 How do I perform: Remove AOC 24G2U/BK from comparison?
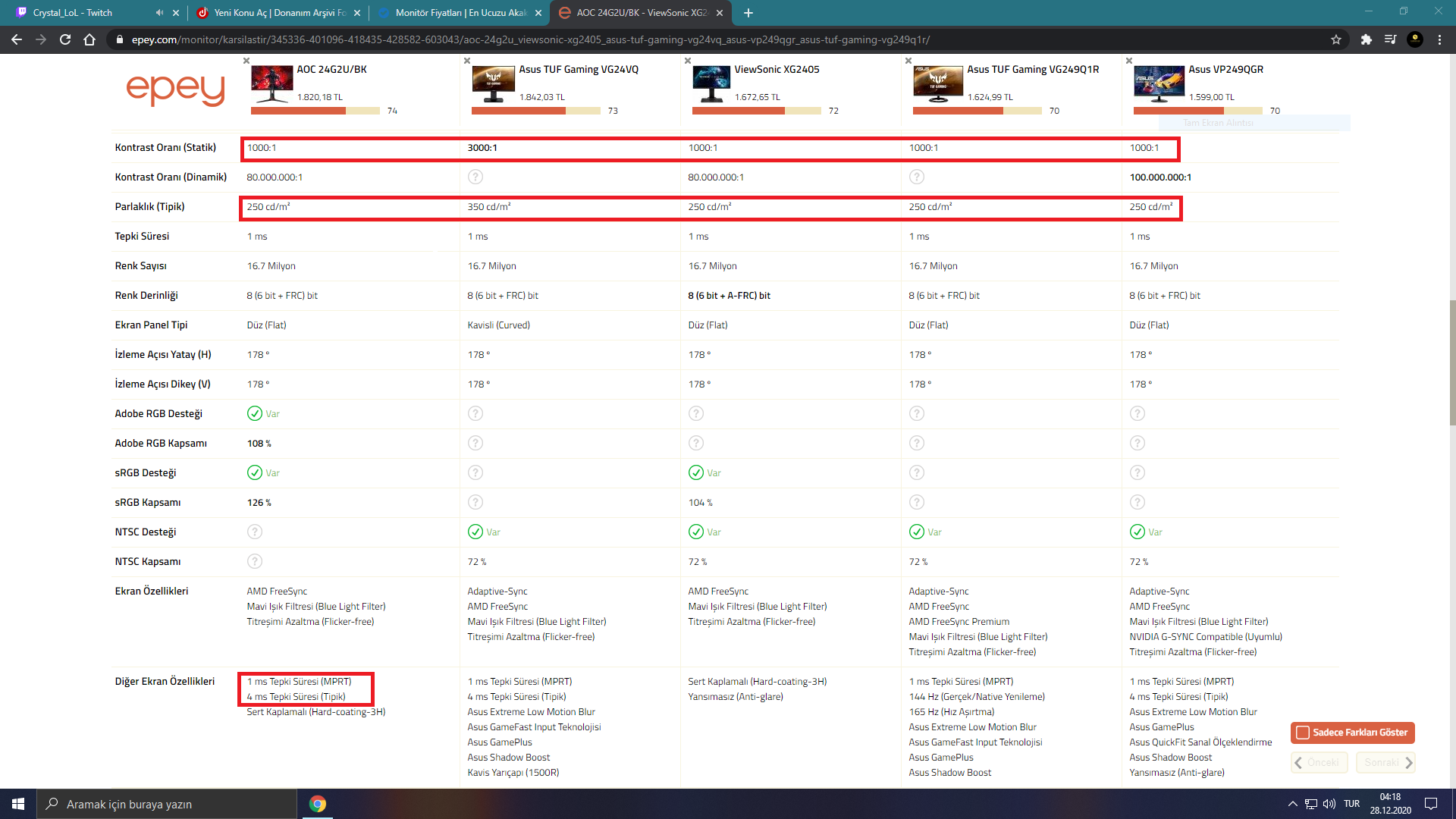(x=246, y=61)
